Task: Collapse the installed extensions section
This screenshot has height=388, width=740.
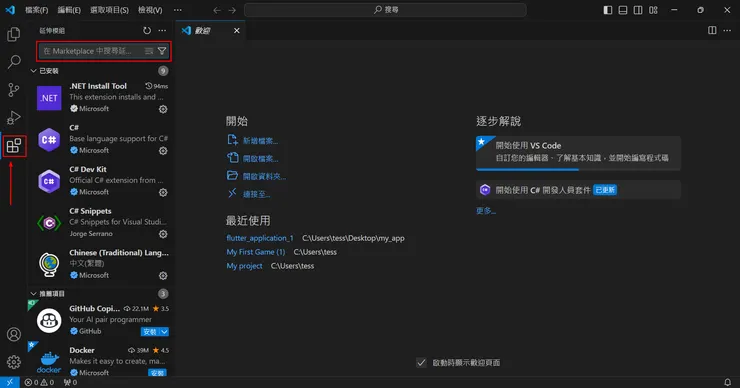Action: (x=34, y=71)
